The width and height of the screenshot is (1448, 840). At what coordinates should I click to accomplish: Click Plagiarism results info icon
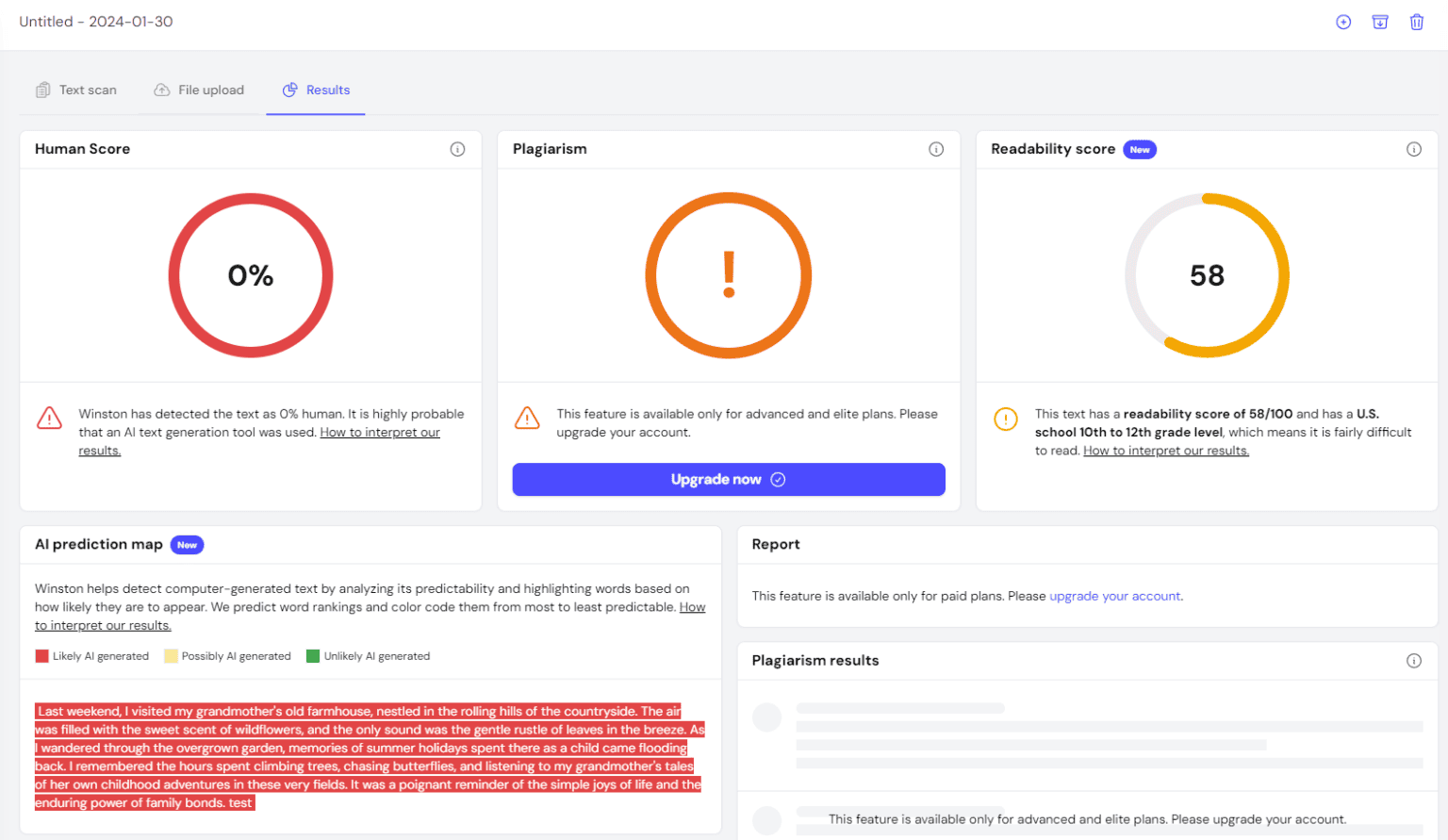pyautogui.click(x=1413, y=661)
